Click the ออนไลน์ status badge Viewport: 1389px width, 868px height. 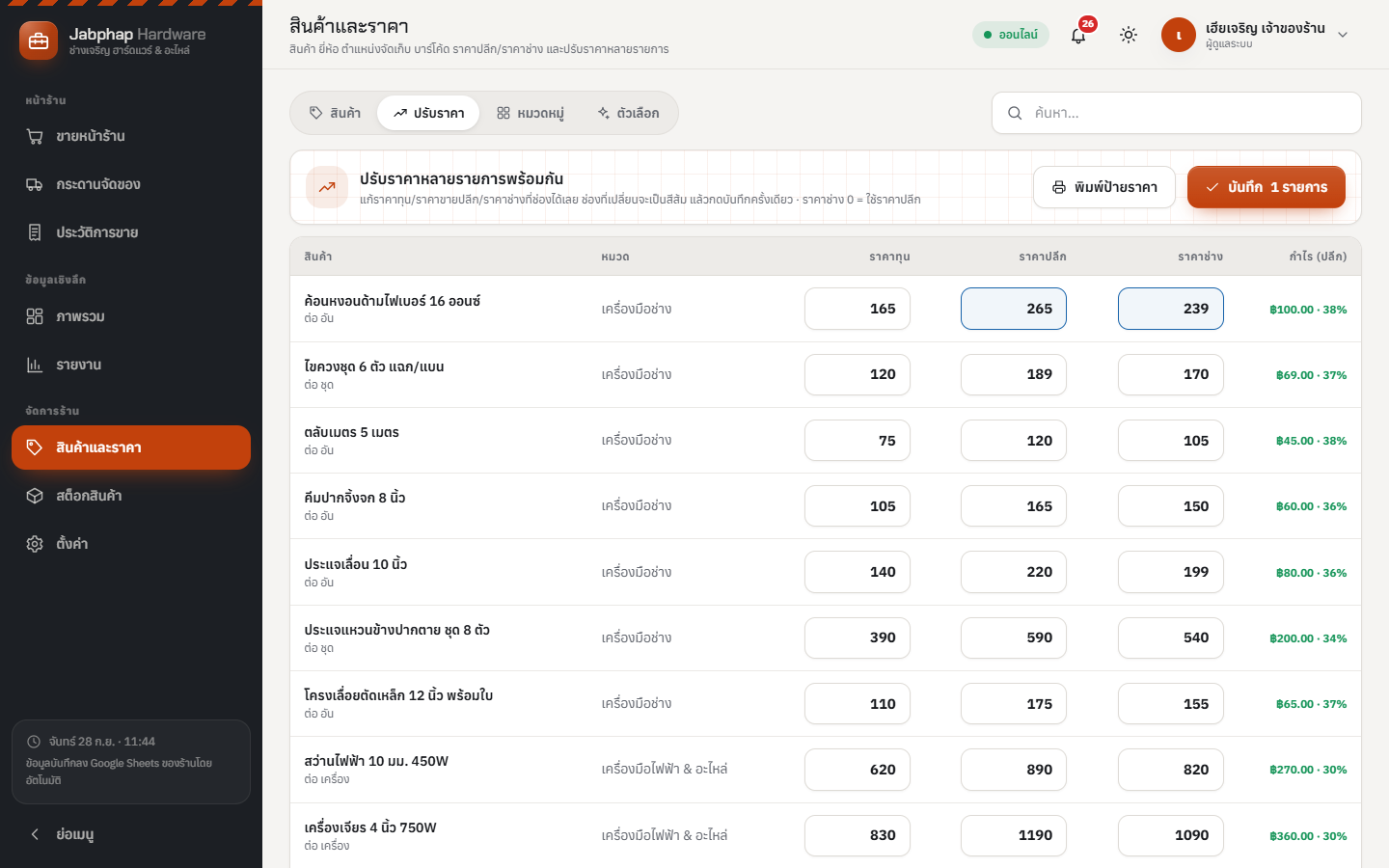point(1011,35)
